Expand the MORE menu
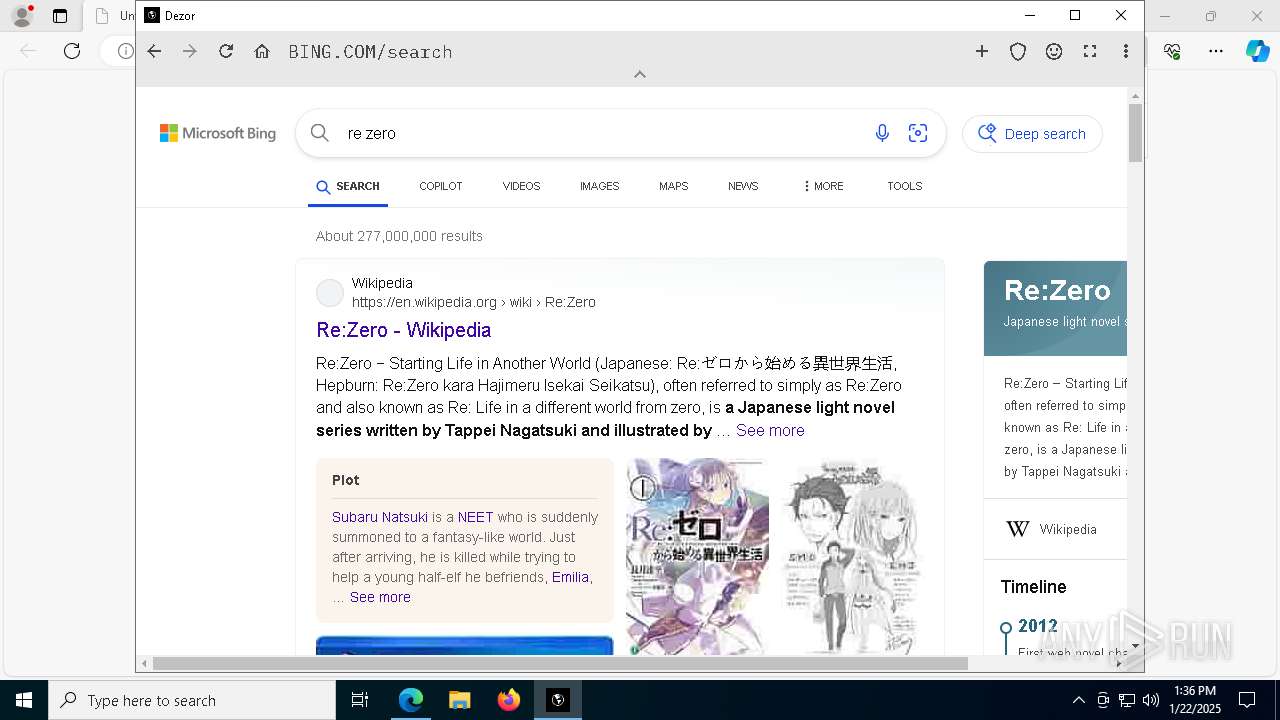 (823, 186)
